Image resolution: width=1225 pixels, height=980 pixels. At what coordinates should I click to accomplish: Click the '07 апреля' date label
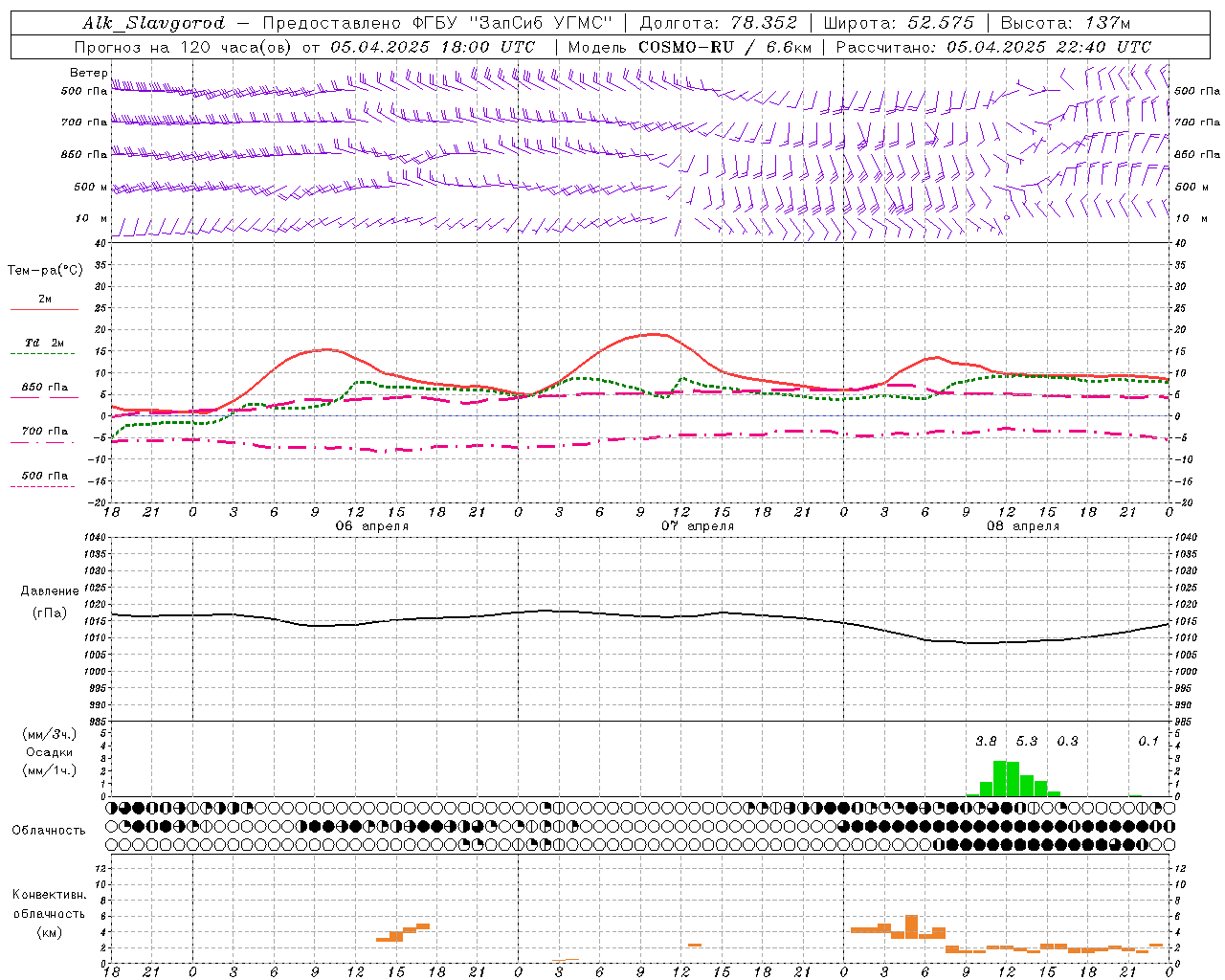698,526
